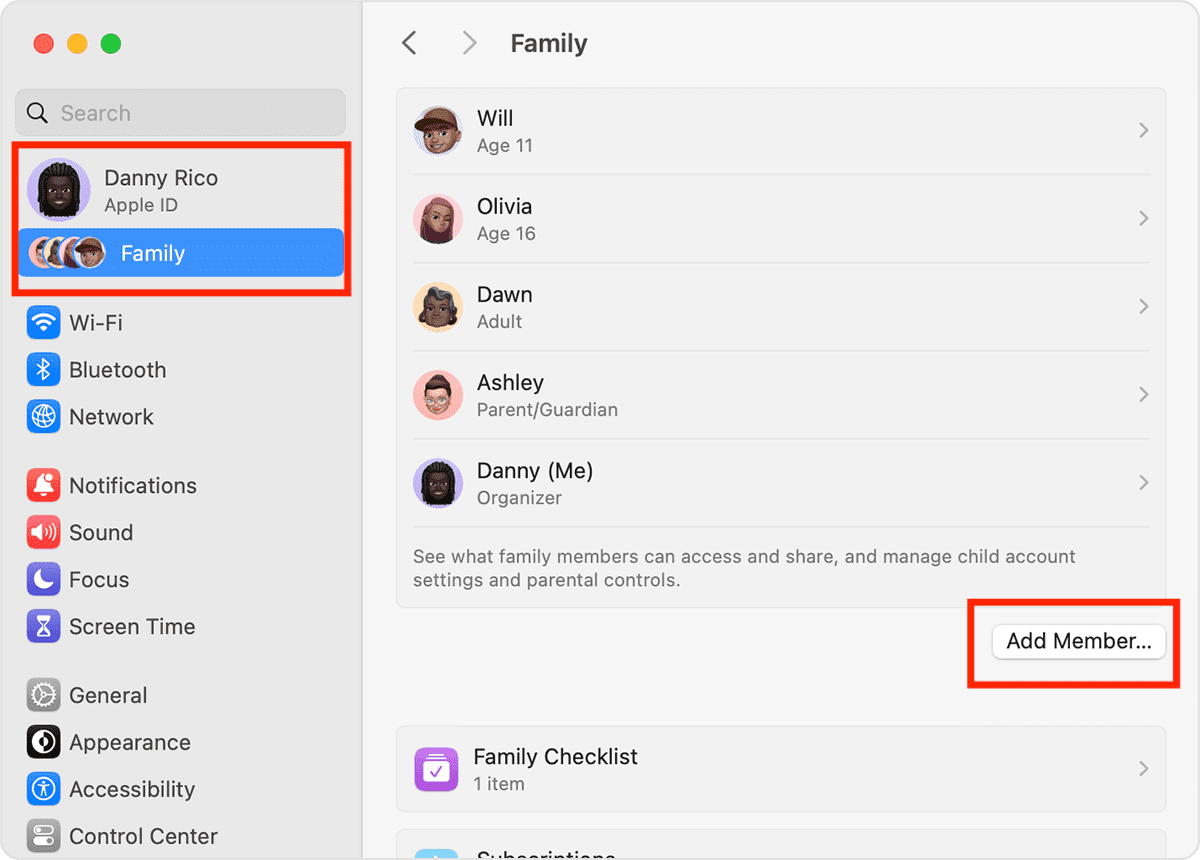Open Family Checklist chevron

point(1143,769)
